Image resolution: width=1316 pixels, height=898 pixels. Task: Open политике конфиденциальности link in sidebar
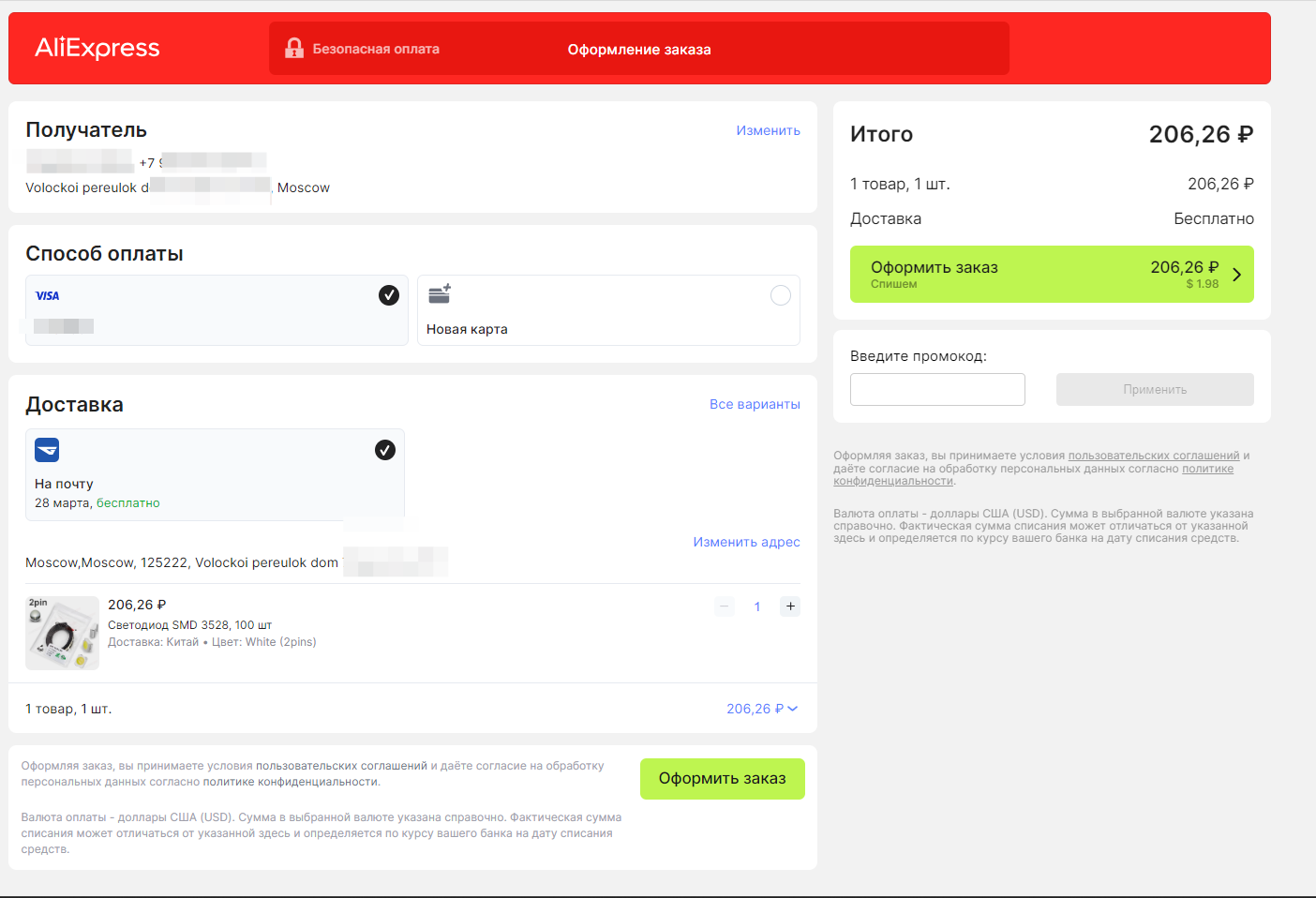click(1034, 474)
